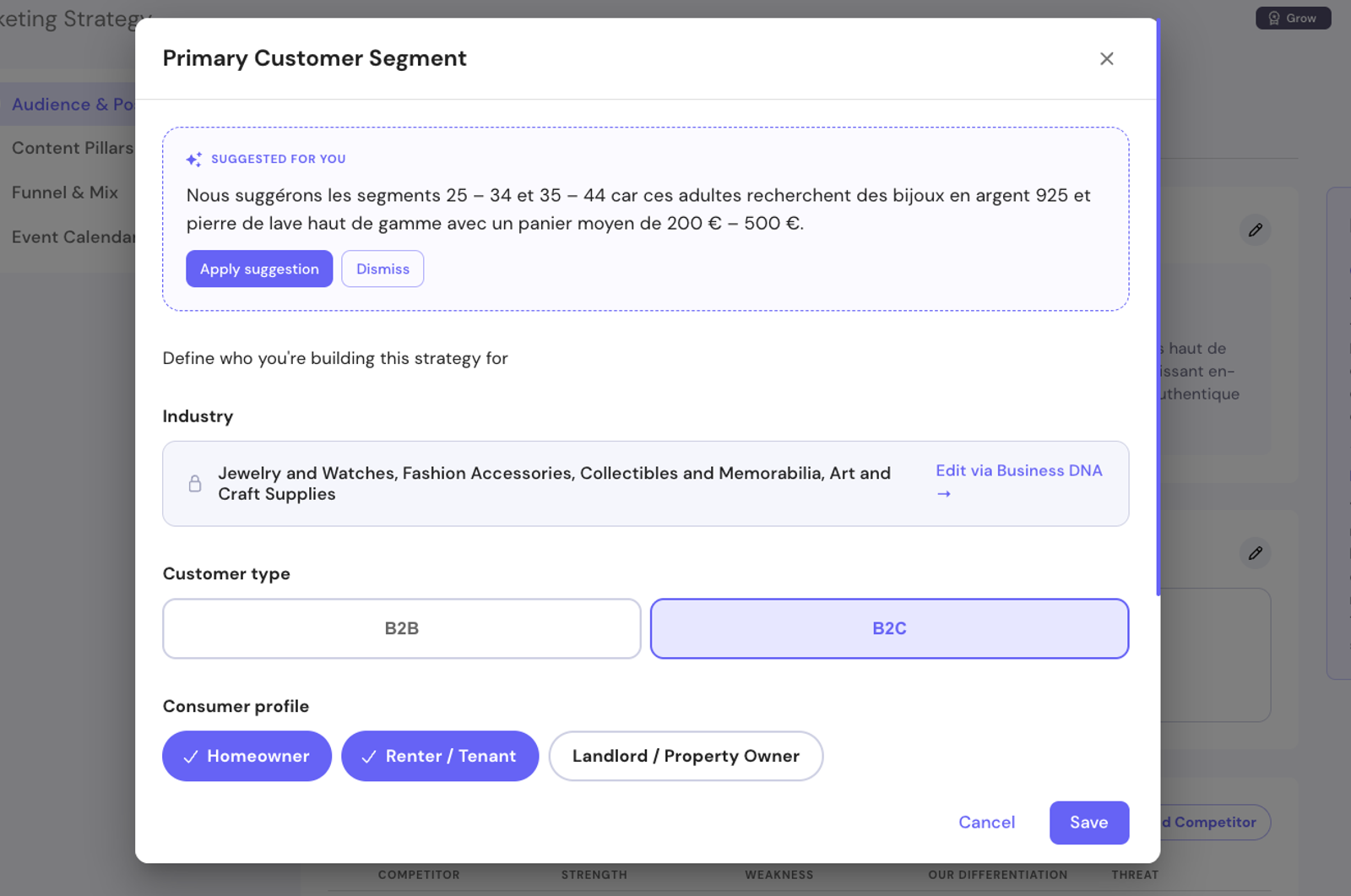This screenshot has height=896, width=1351.
Task: Click the Consumer profile label
Action: point(236,706)
